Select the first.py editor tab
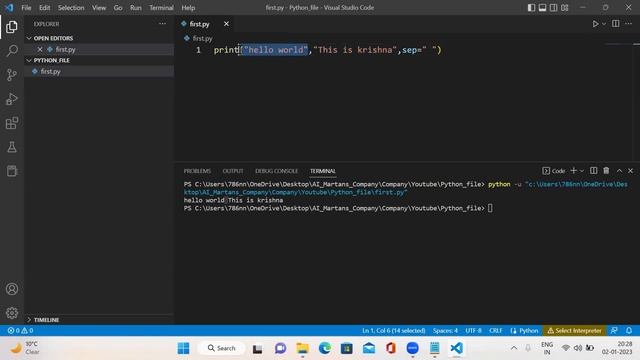This screenshot has width=640, height=360. click(200, 24)
